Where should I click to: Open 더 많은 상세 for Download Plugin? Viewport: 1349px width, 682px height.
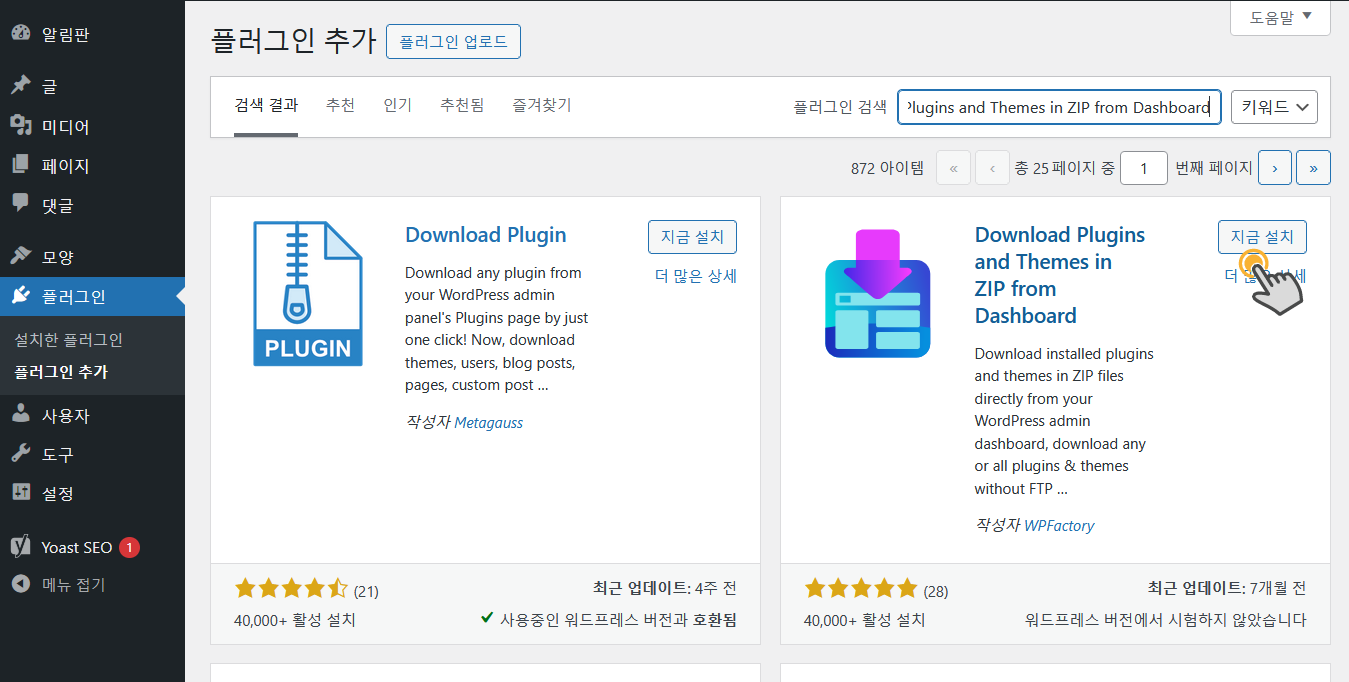tap(696, 276)
